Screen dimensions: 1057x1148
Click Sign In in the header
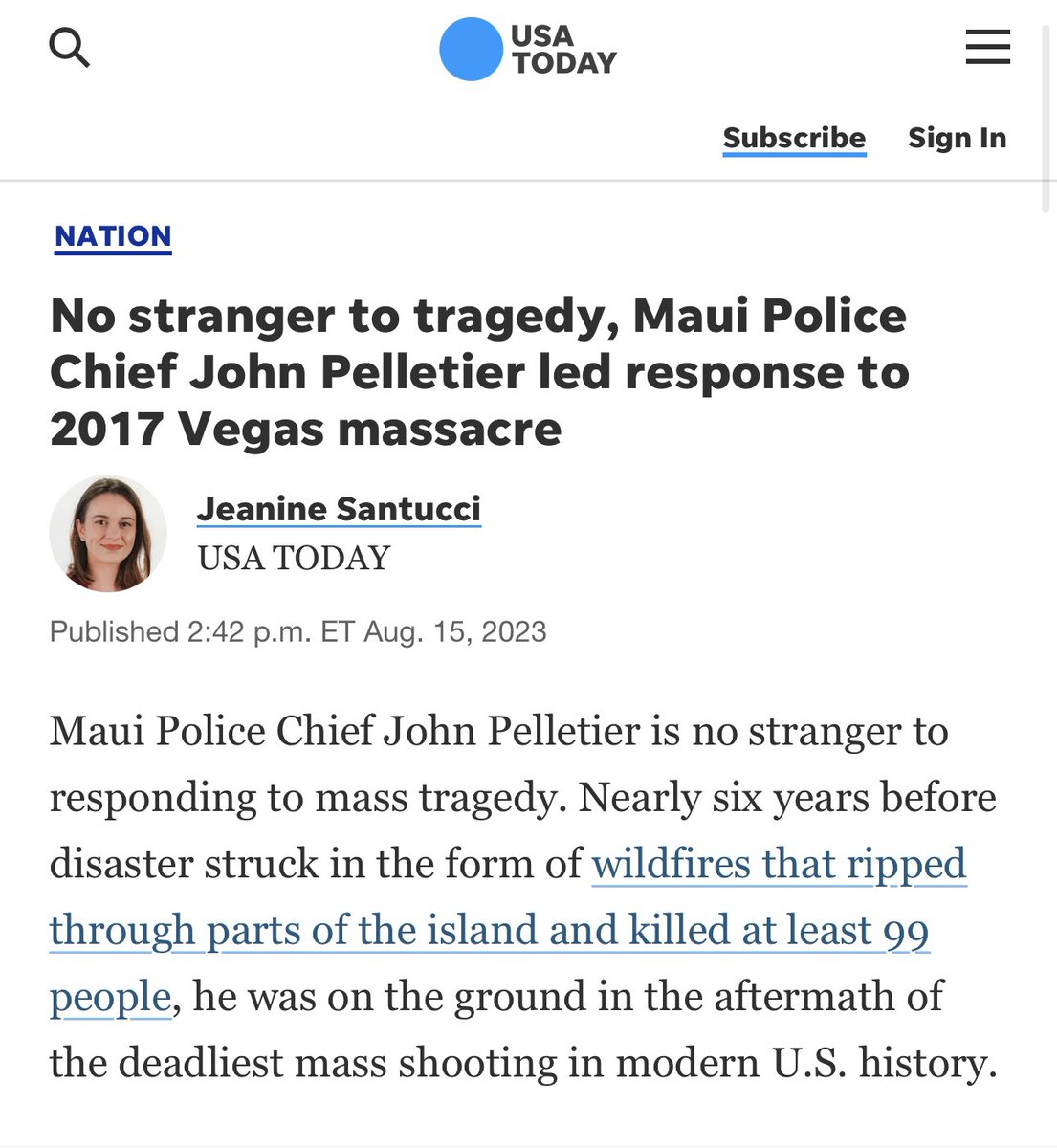pyautogui.click(x=957, y=138)
